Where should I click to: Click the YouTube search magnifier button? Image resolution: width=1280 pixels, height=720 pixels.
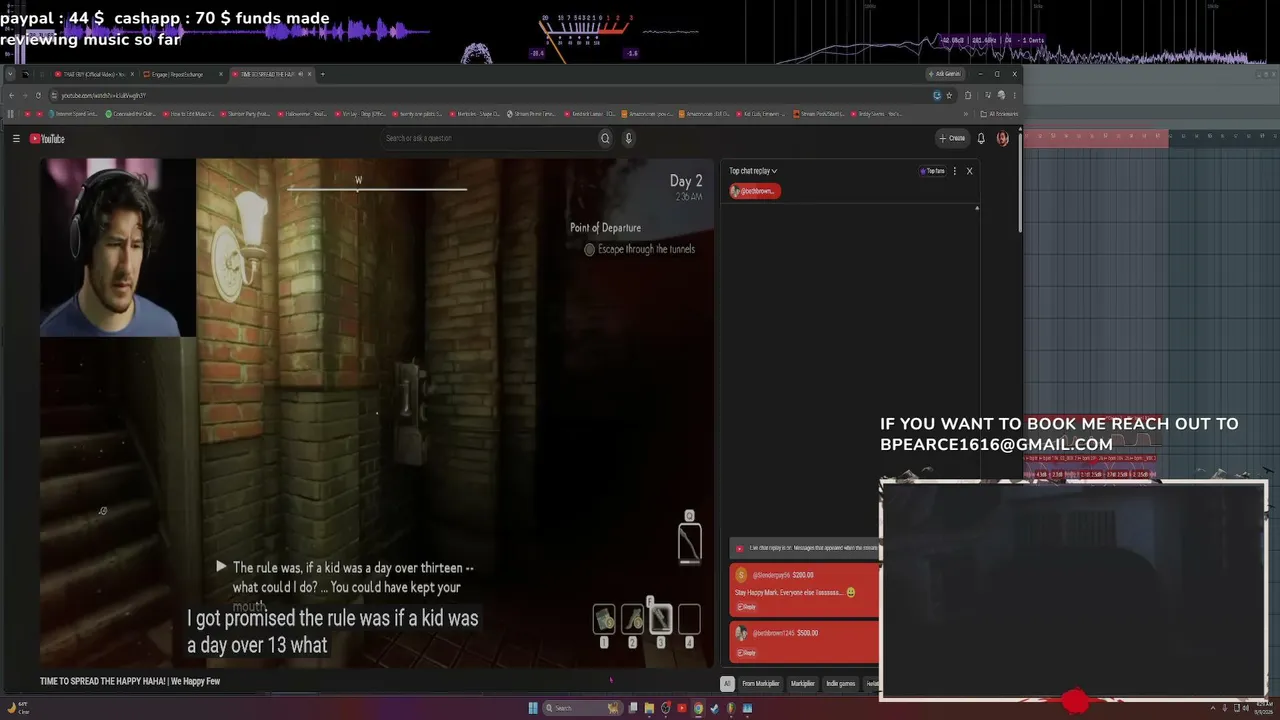[x=605, y=138]
